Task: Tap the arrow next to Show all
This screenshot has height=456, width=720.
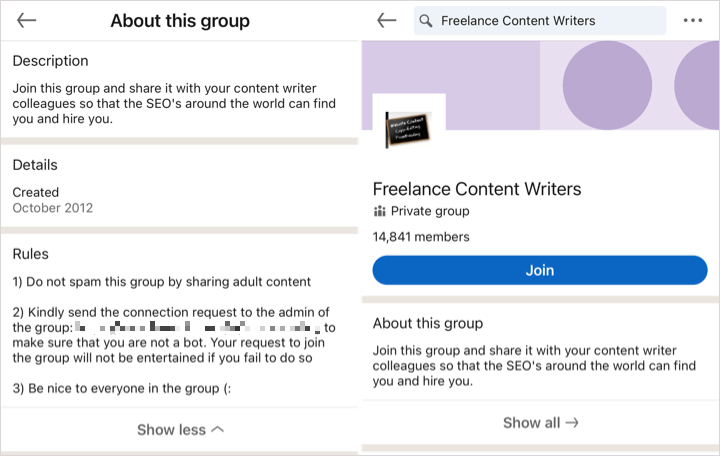Action: click(572, 423)
